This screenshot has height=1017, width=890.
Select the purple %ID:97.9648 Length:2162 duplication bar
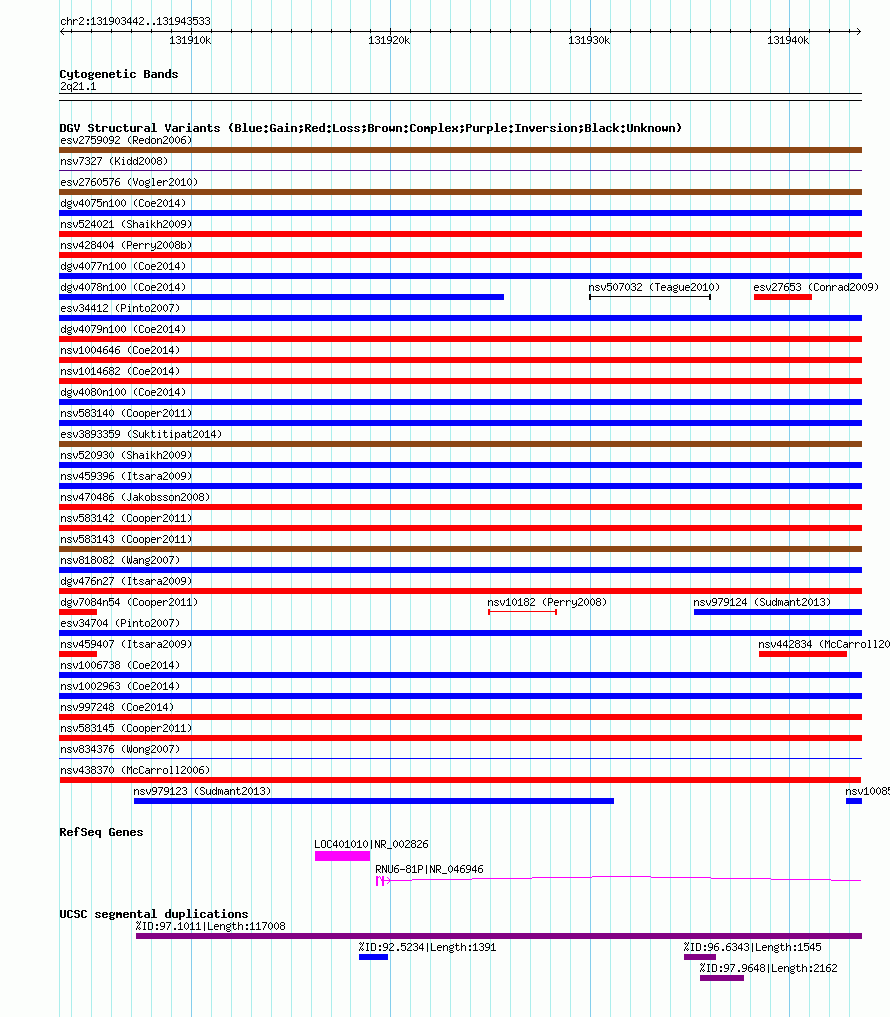pos(722,978)
